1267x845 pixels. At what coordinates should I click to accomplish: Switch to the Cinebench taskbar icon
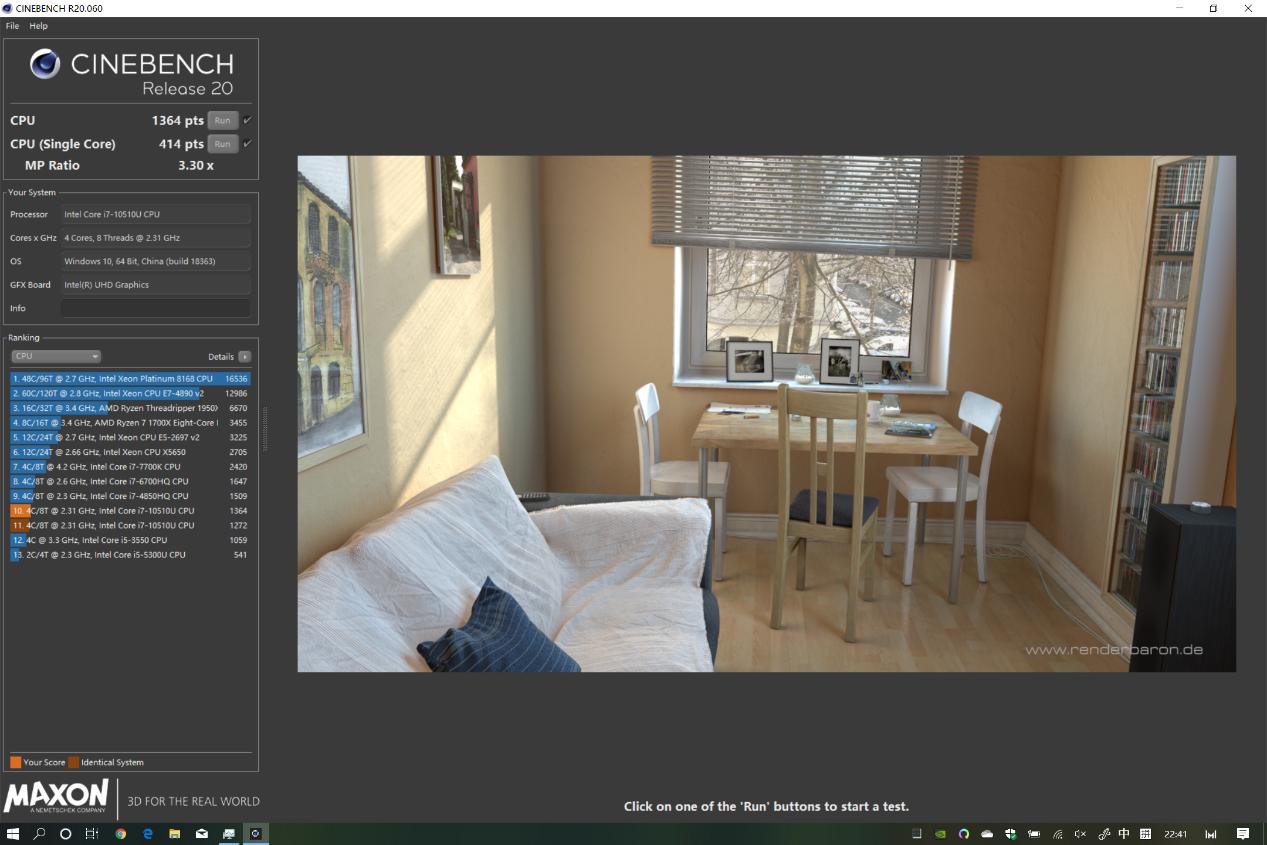pyautogui.click(x=256, y=833)
